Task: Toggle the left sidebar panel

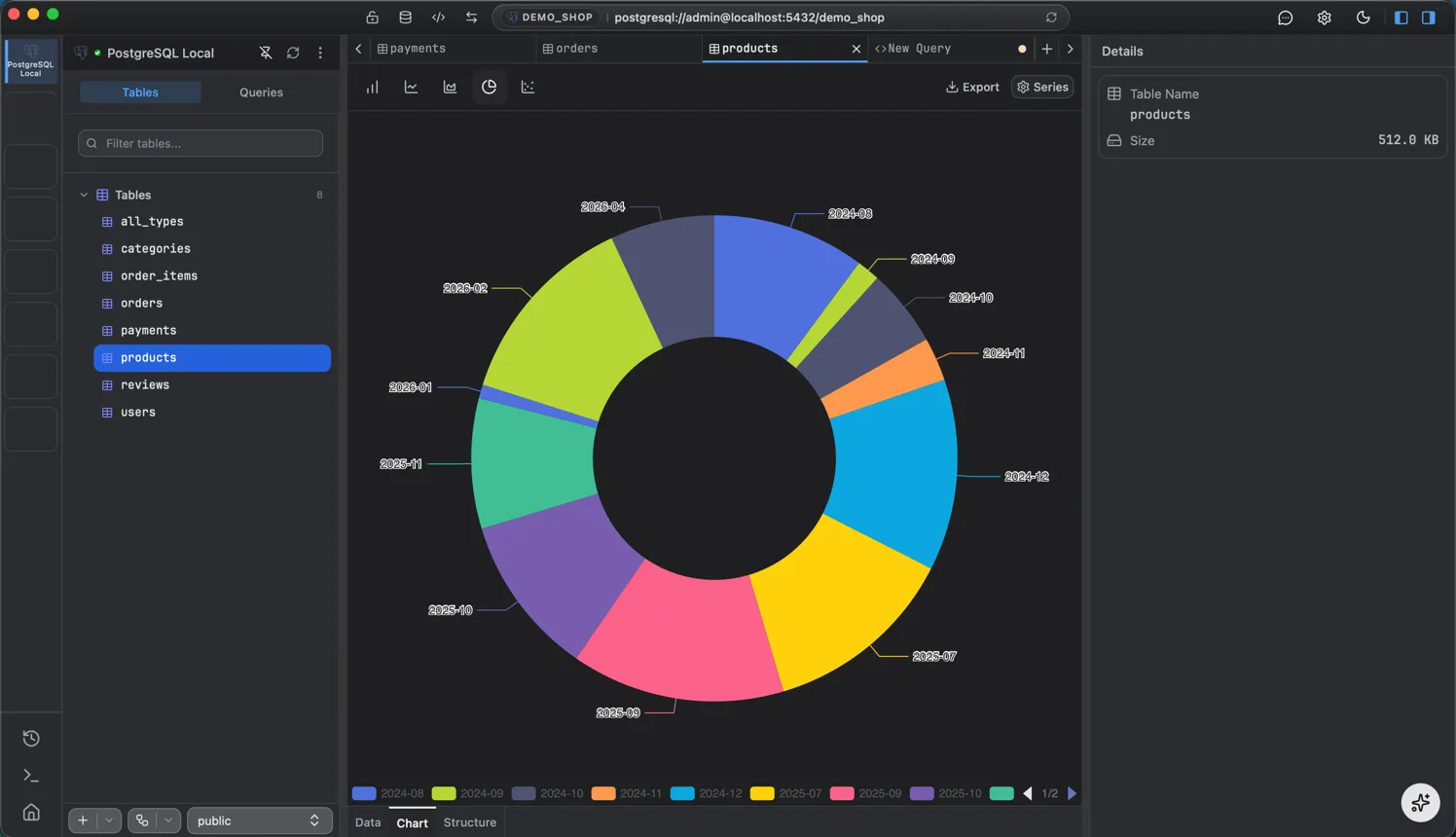Action: click(x=1401, y=18)
